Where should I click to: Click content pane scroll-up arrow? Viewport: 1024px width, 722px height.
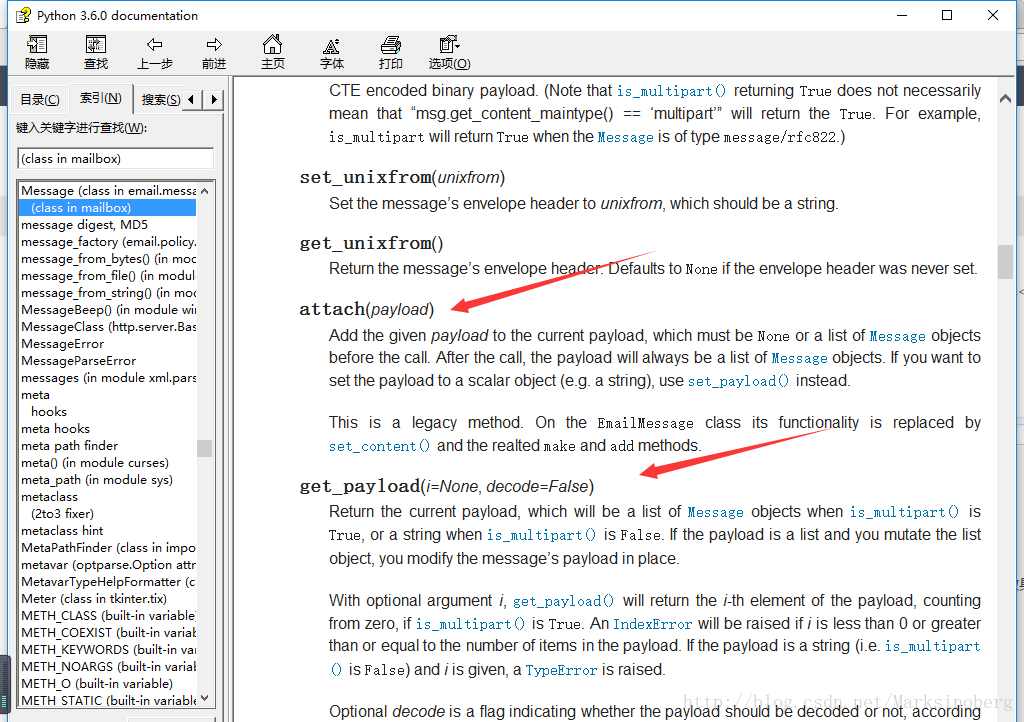coord(1006,99)
